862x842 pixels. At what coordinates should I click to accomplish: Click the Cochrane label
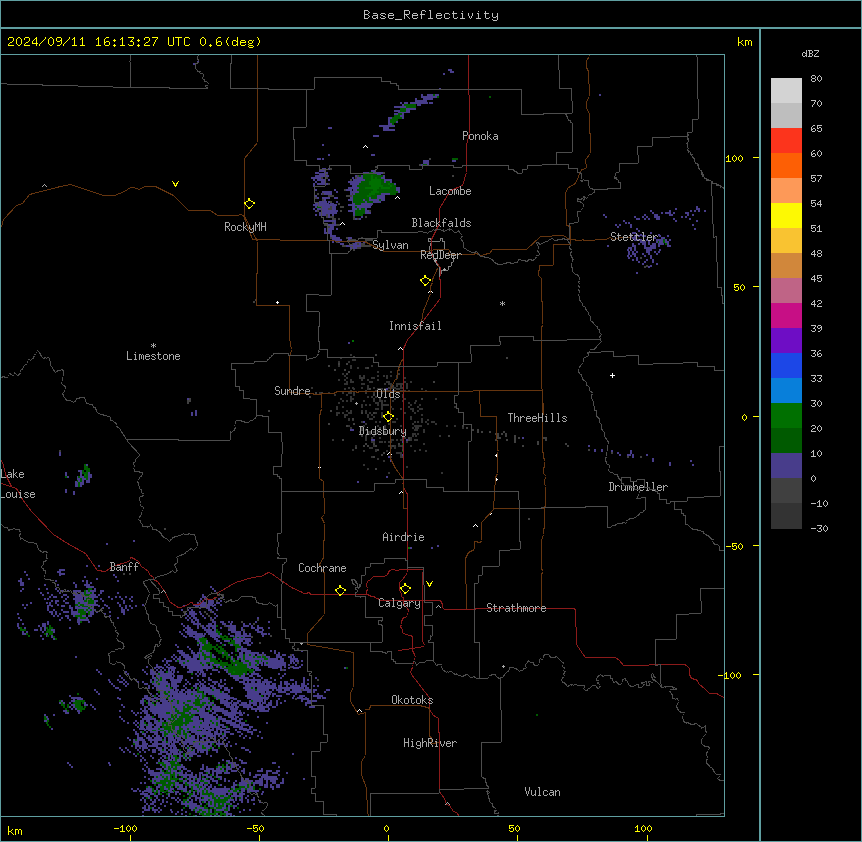(322, 568)
